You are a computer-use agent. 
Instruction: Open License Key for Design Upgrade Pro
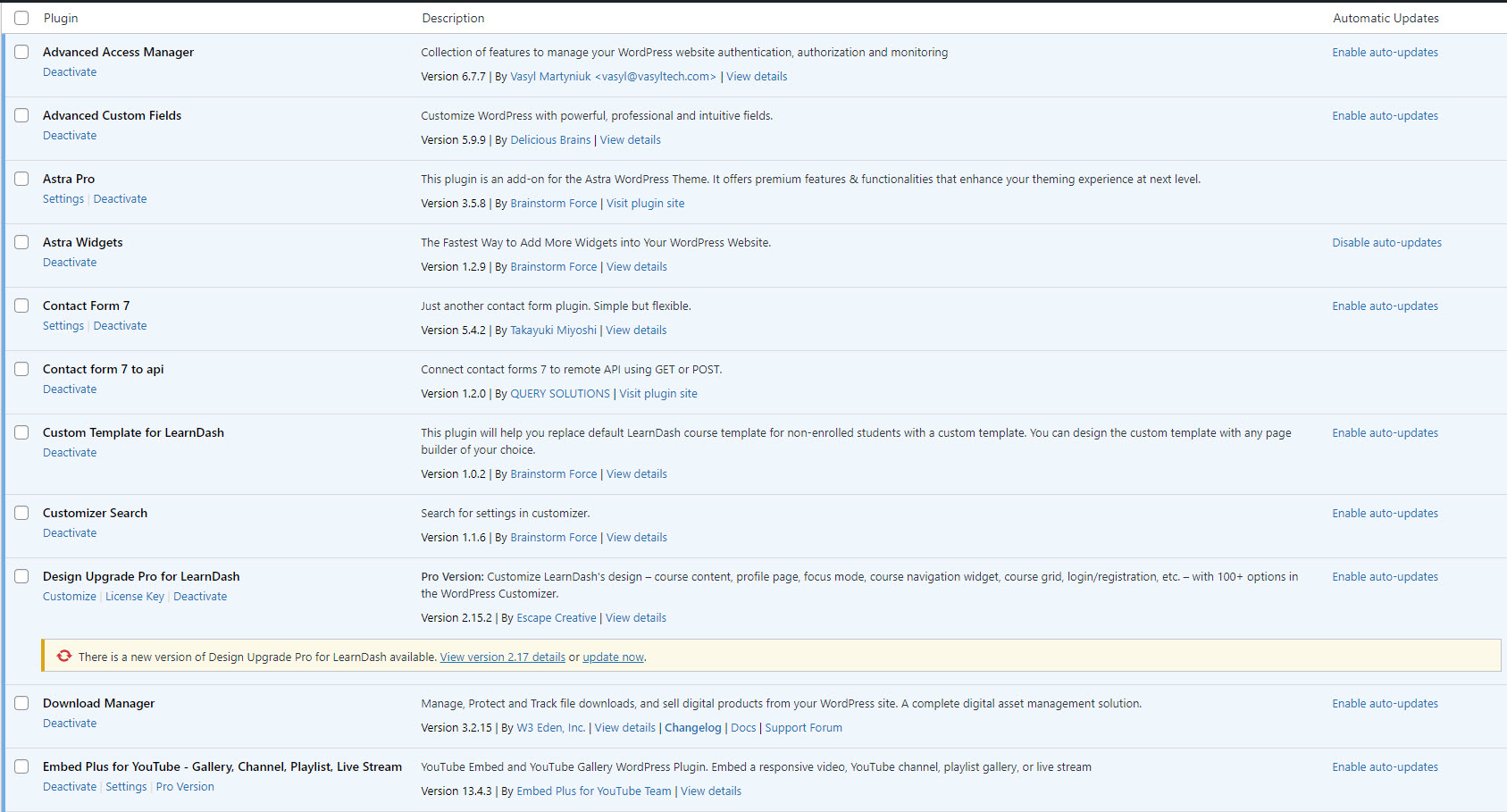(135, 597)
